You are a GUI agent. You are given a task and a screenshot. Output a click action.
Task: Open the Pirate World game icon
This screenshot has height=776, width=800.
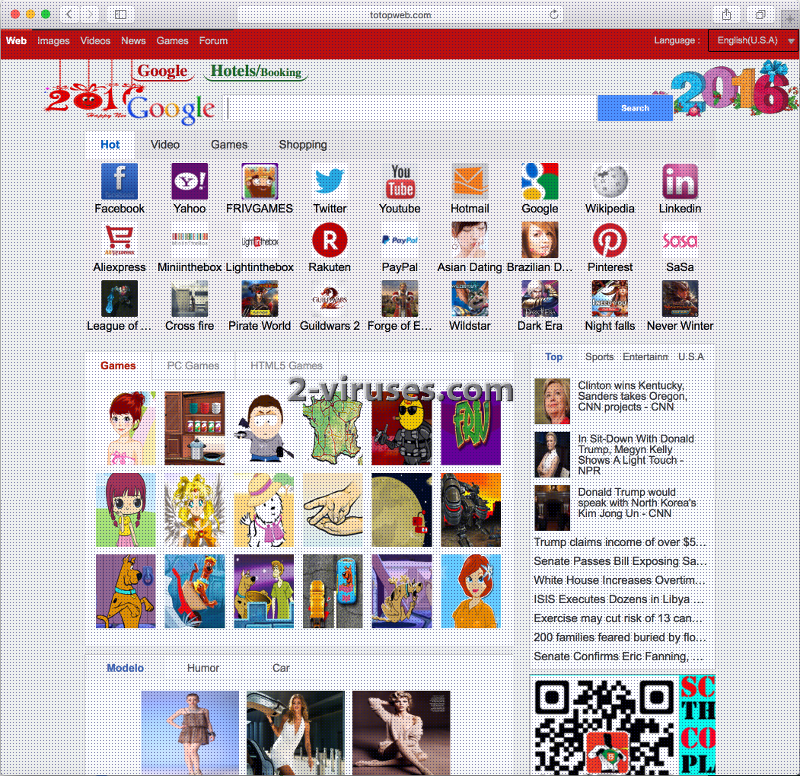tap(260, 298)
